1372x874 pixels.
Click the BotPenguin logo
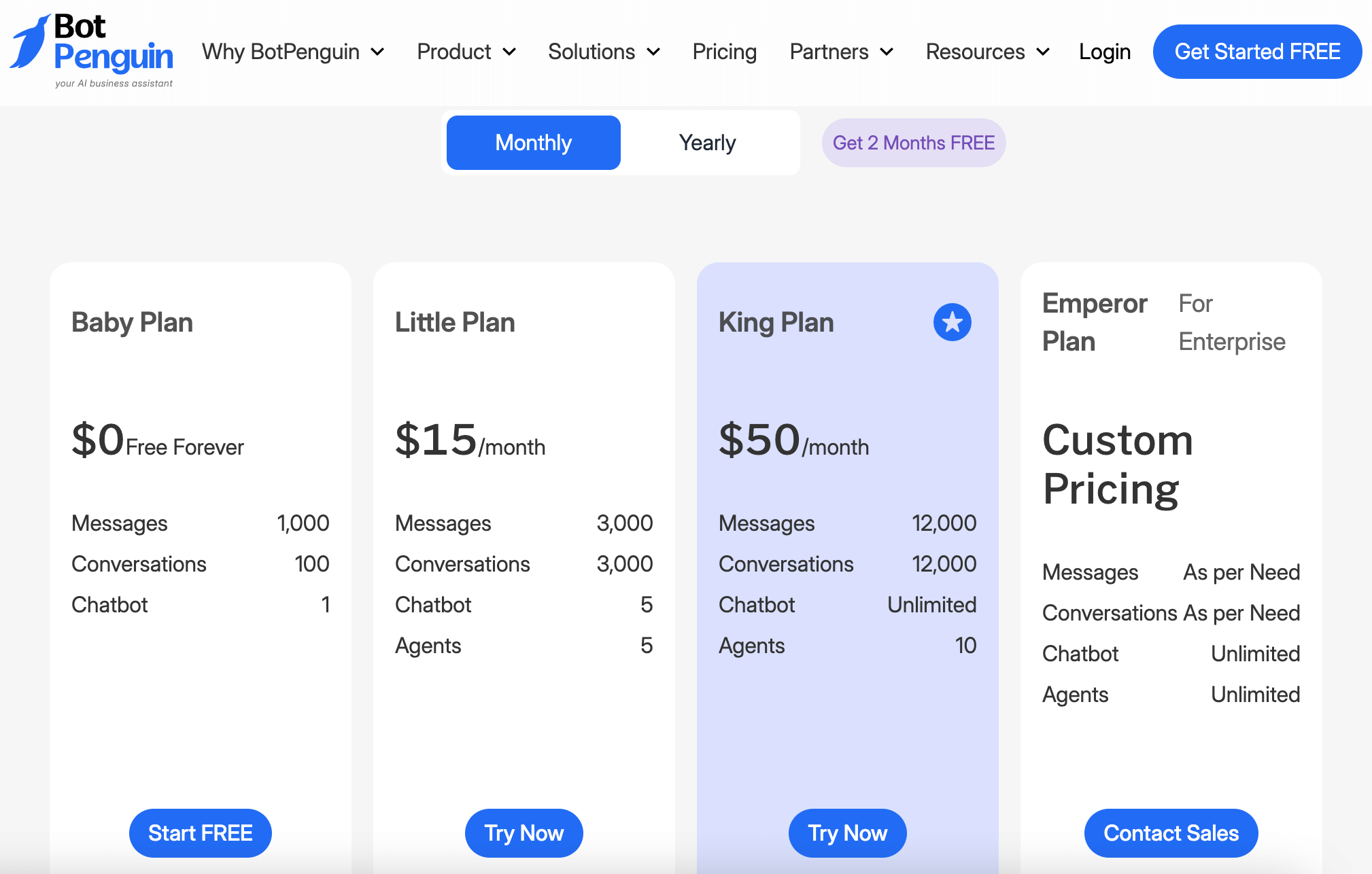91,52
